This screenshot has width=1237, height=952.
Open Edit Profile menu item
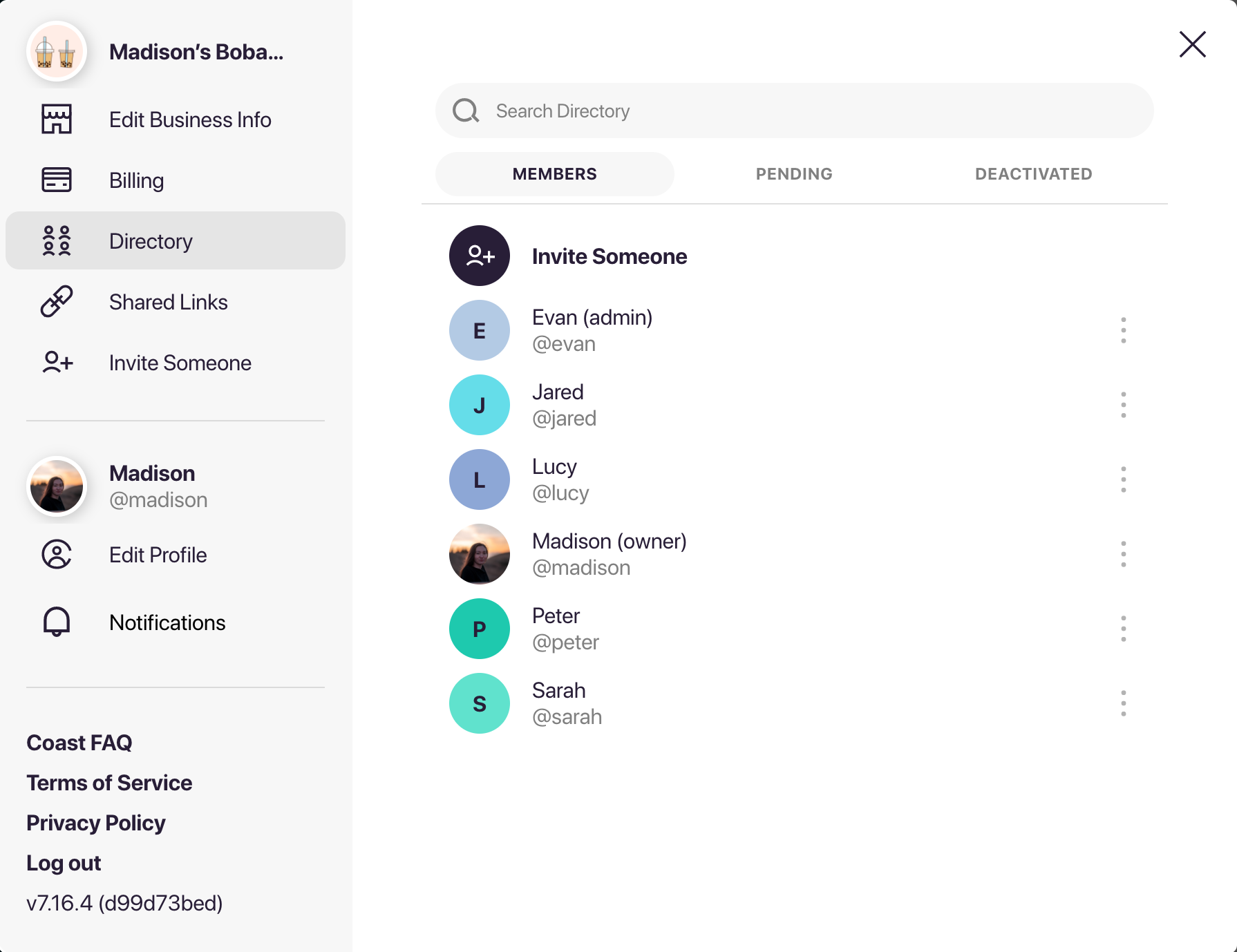(176, 555)
